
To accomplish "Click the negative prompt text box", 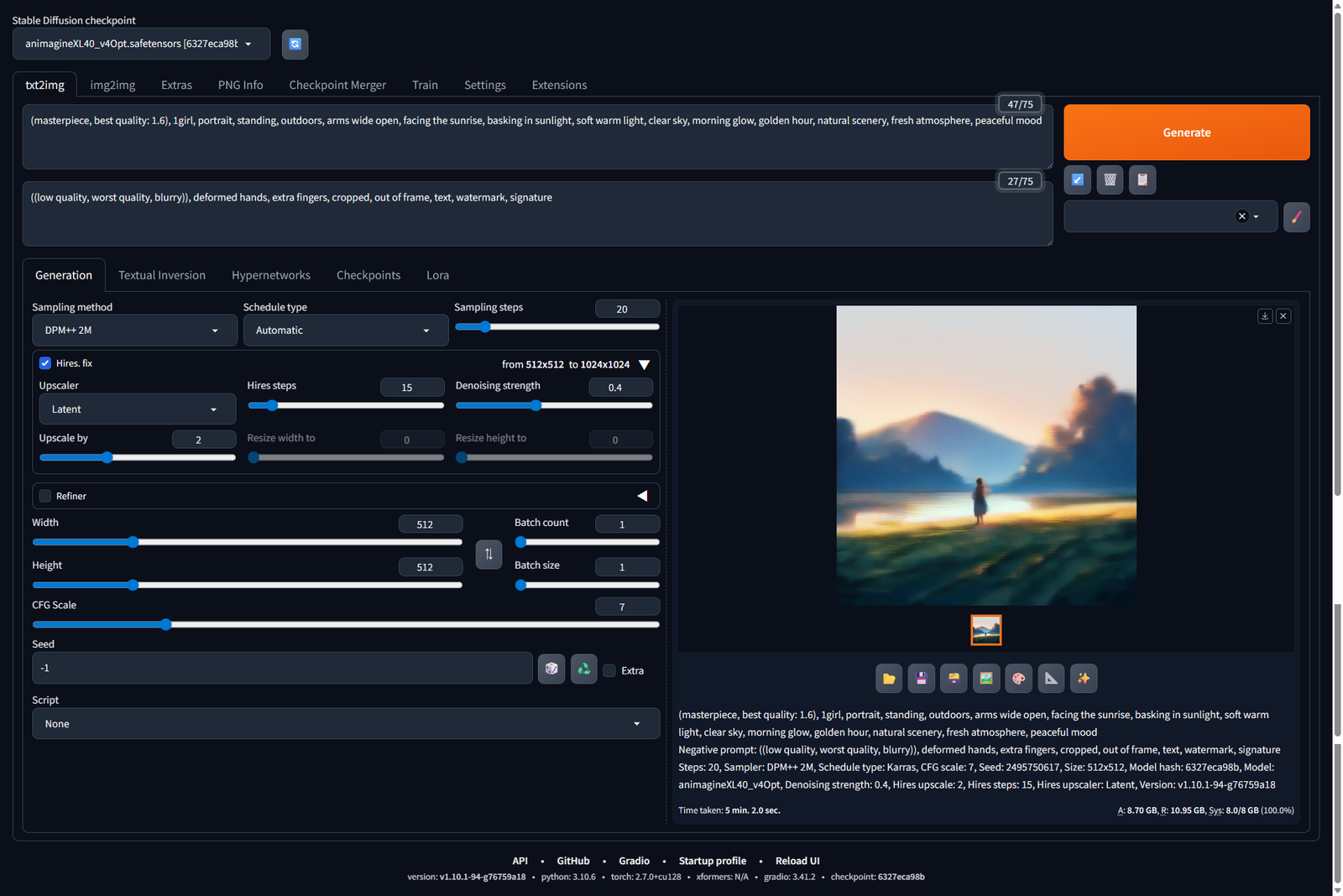I will (537, 214).
